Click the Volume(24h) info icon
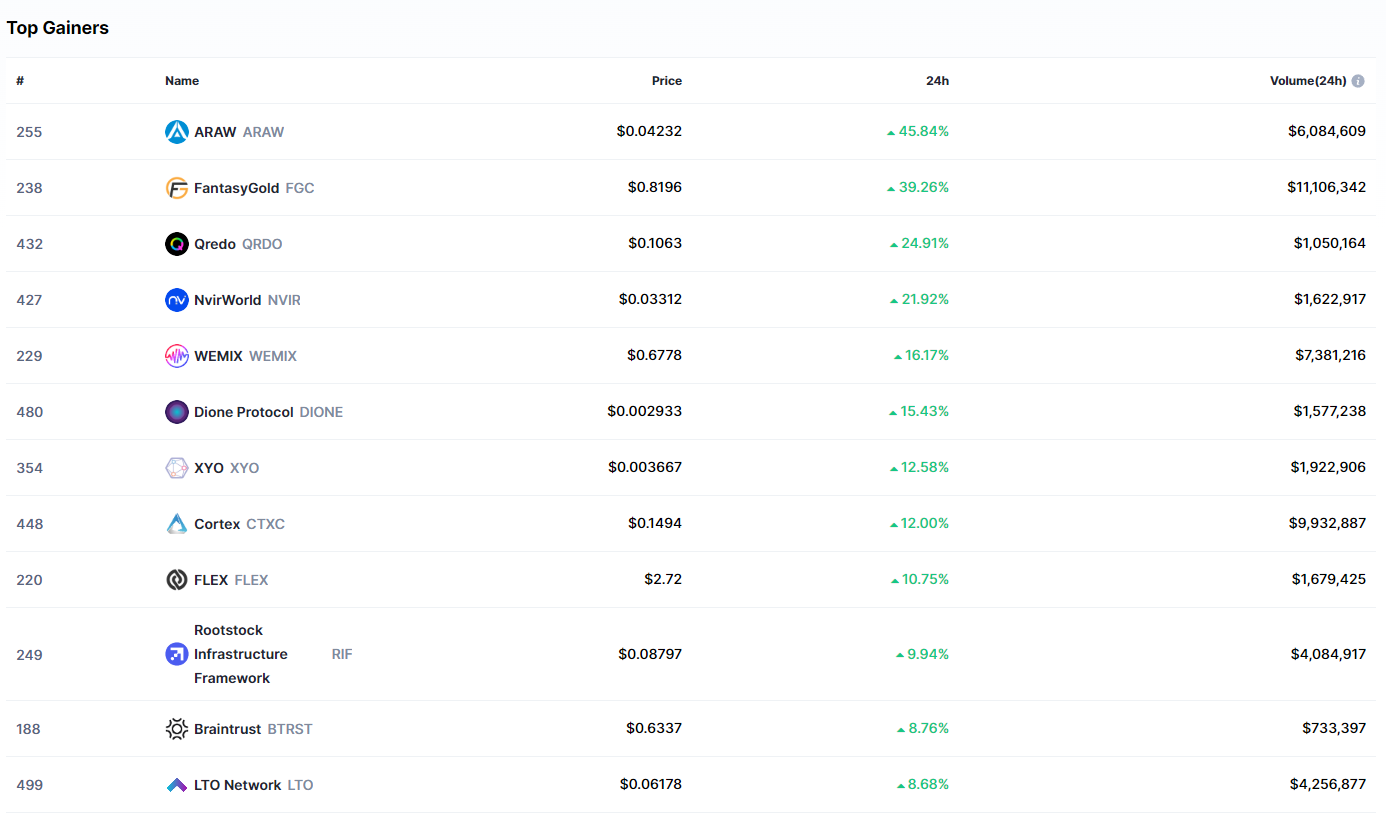Viewport: 1386px width, 818px height. (x=1358, y=81)
